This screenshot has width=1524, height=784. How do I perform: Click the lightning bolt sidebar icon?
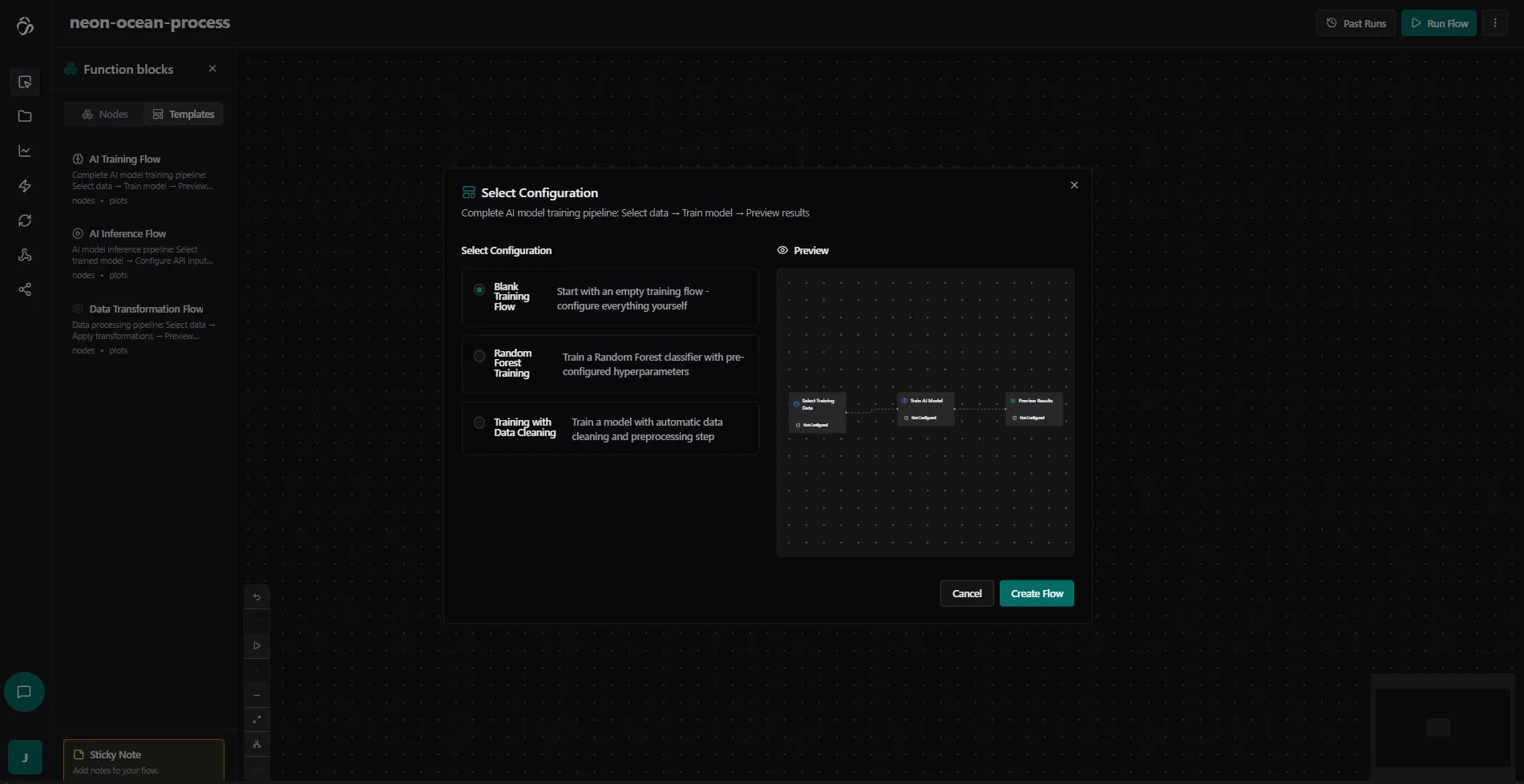pos(25,186)
